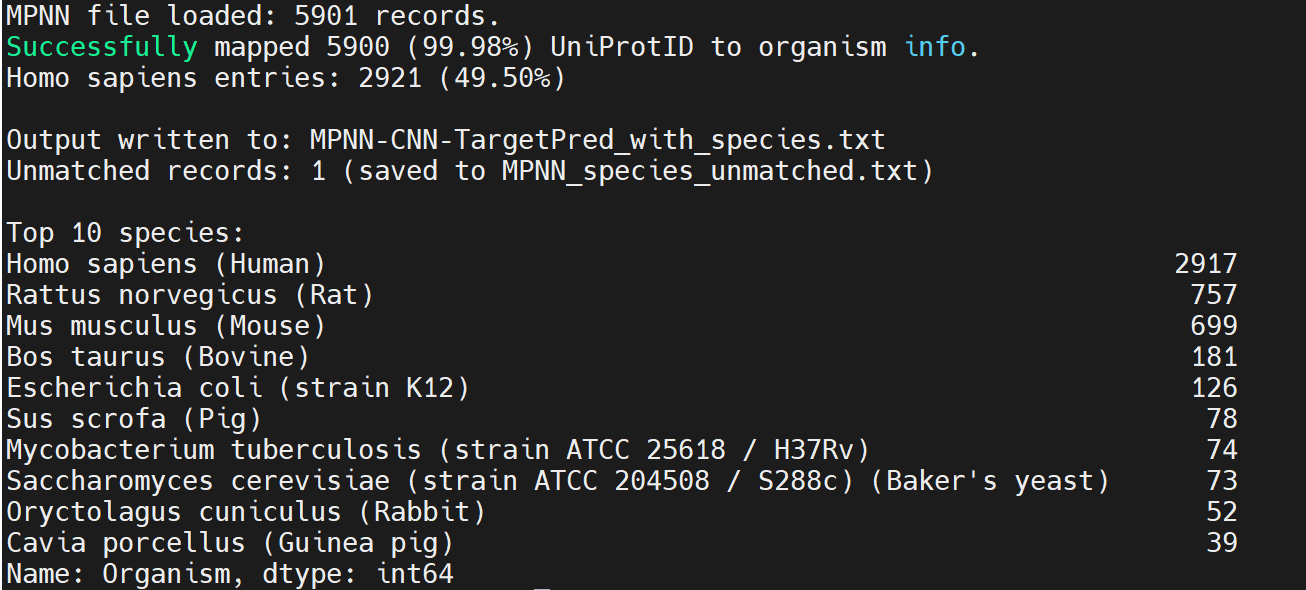This screenshot has height=590, width=1306.
Task: Click the blue word "info"
Action: 935,47
